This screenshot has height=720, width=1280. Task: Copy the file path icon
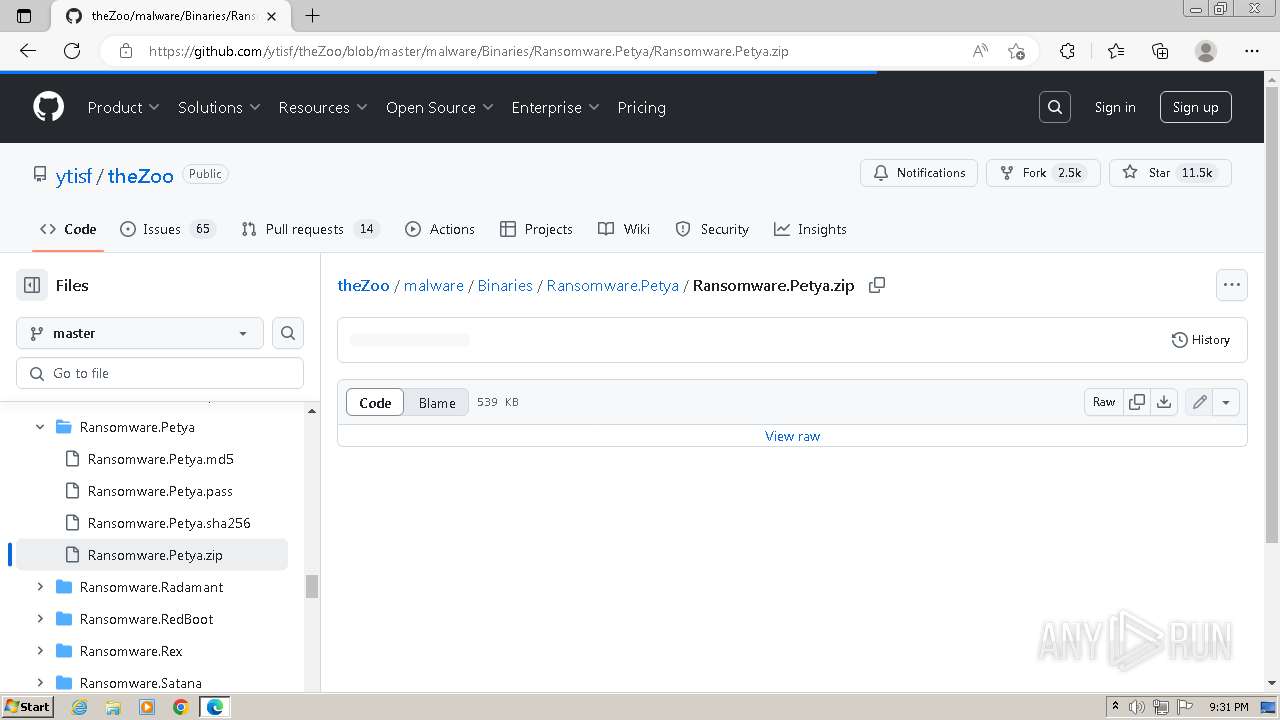click(x=877, y=285)
